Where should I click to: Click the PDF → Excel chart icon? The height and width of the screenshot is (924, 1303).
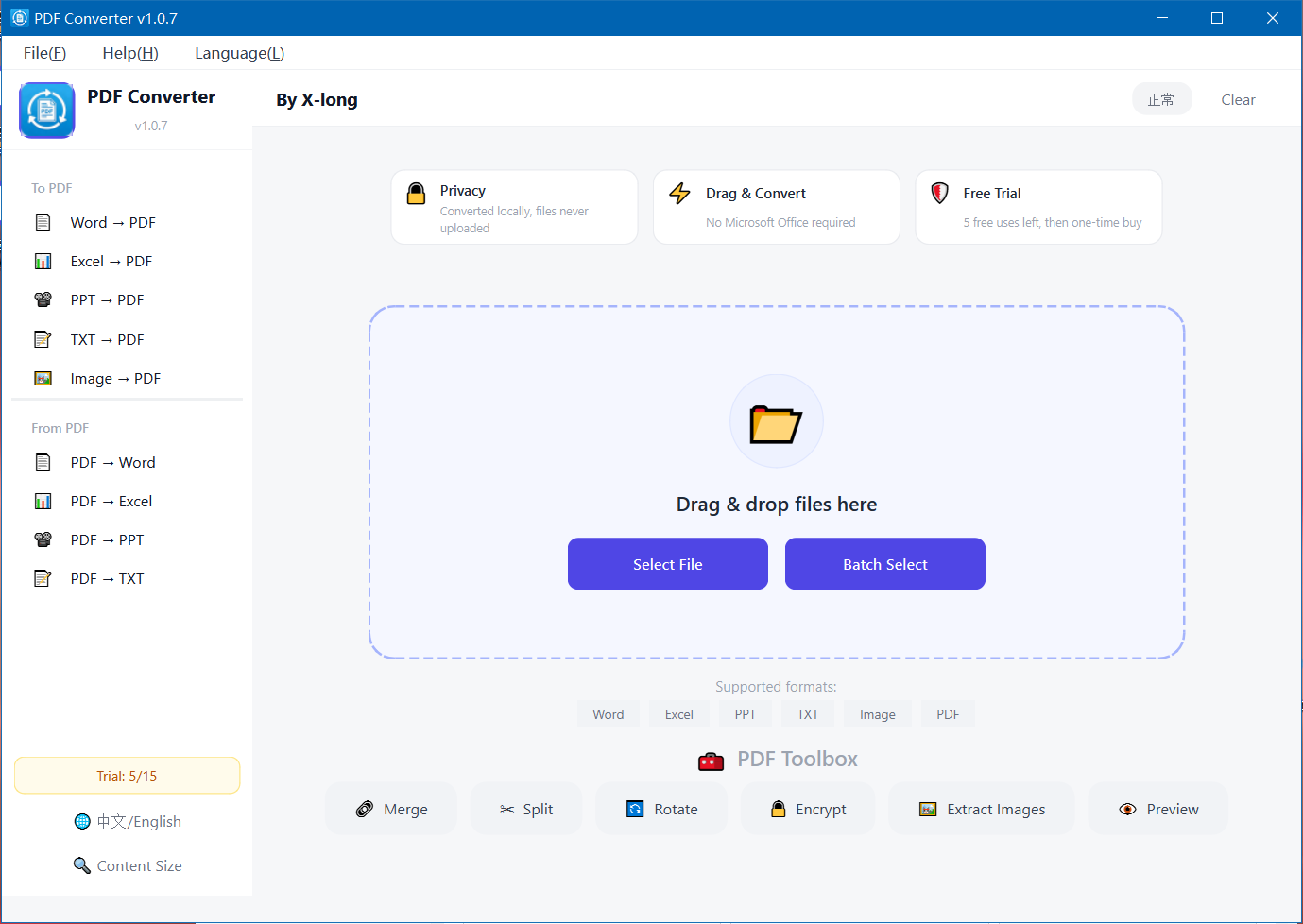pos(43,501)
